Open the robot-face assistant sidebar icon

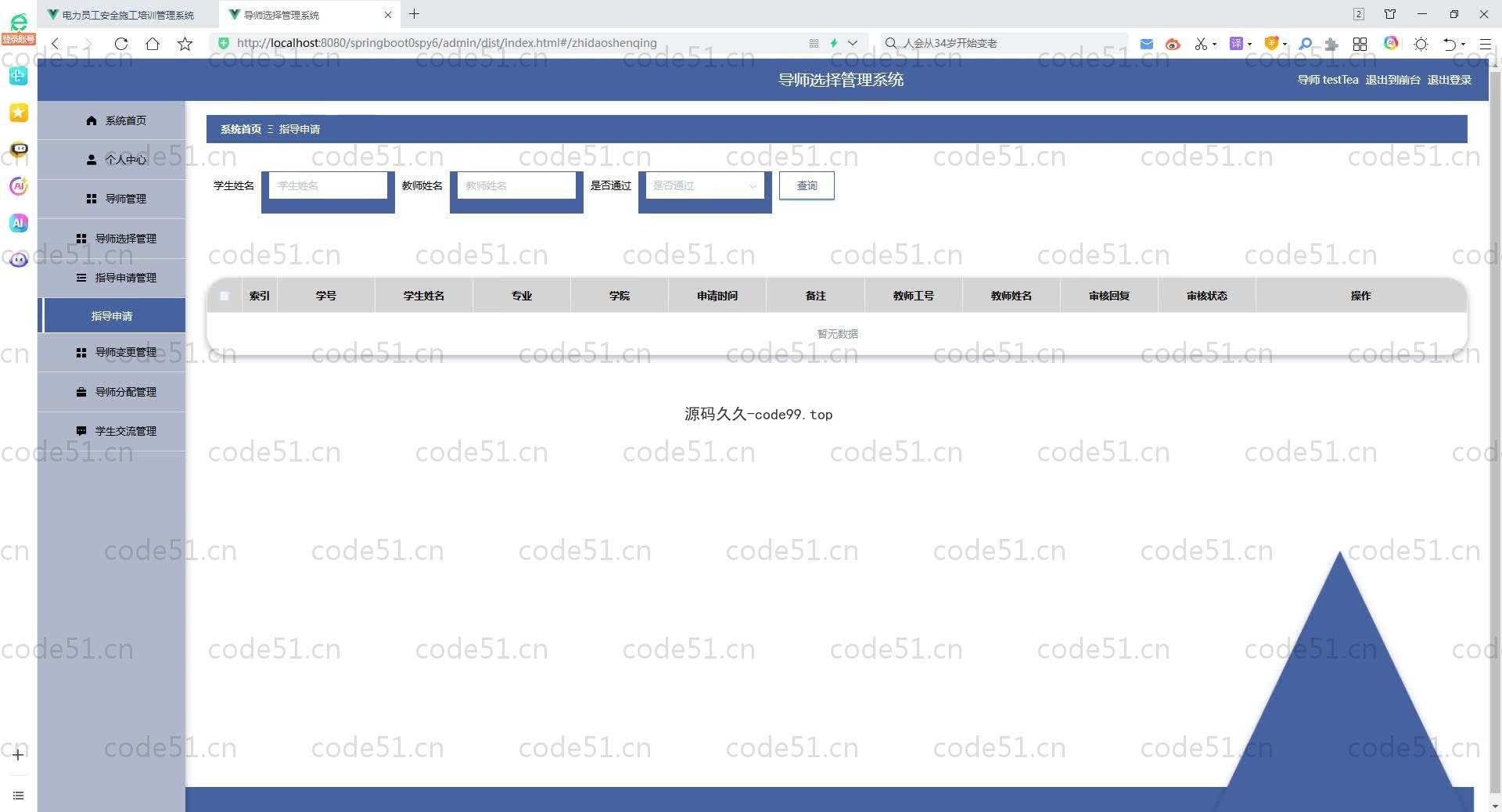tap(18, 149)
